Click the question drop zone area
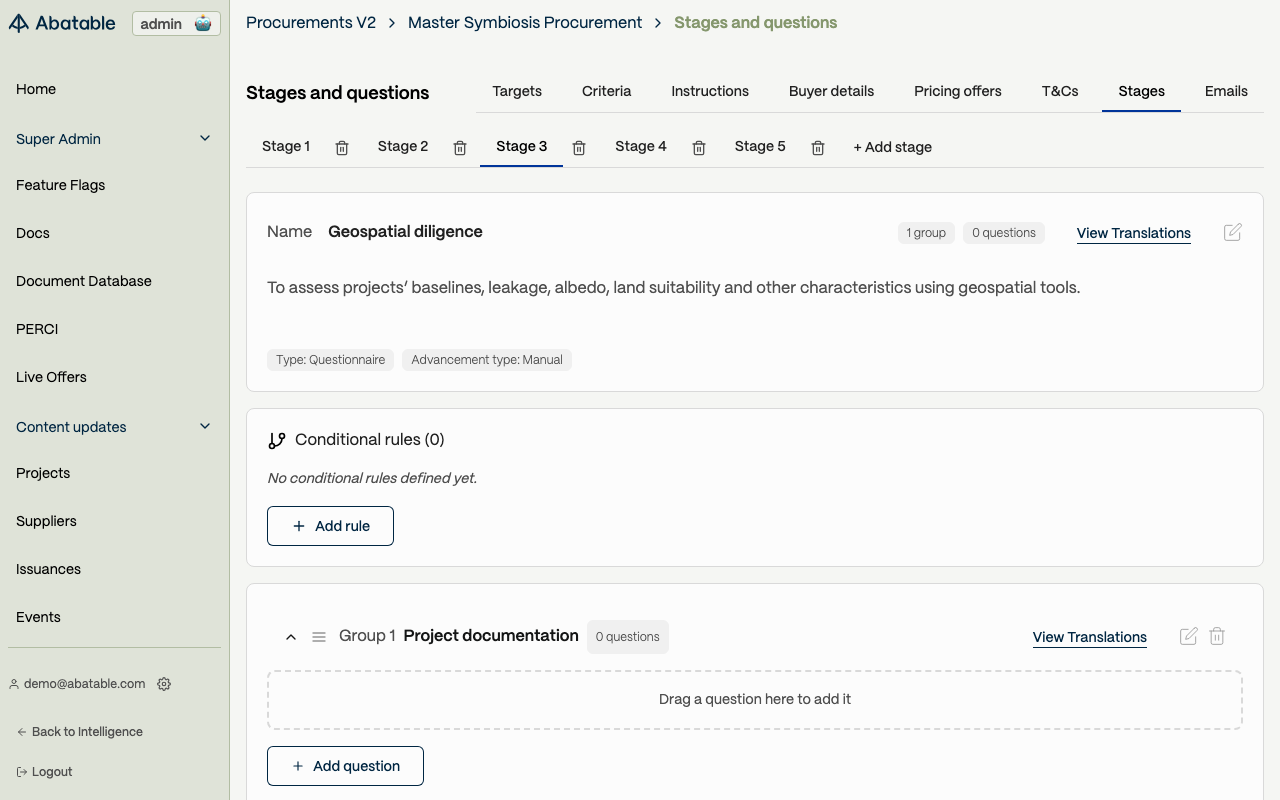The width and height of the screenshot is (1280, 800). click(754, 699)
